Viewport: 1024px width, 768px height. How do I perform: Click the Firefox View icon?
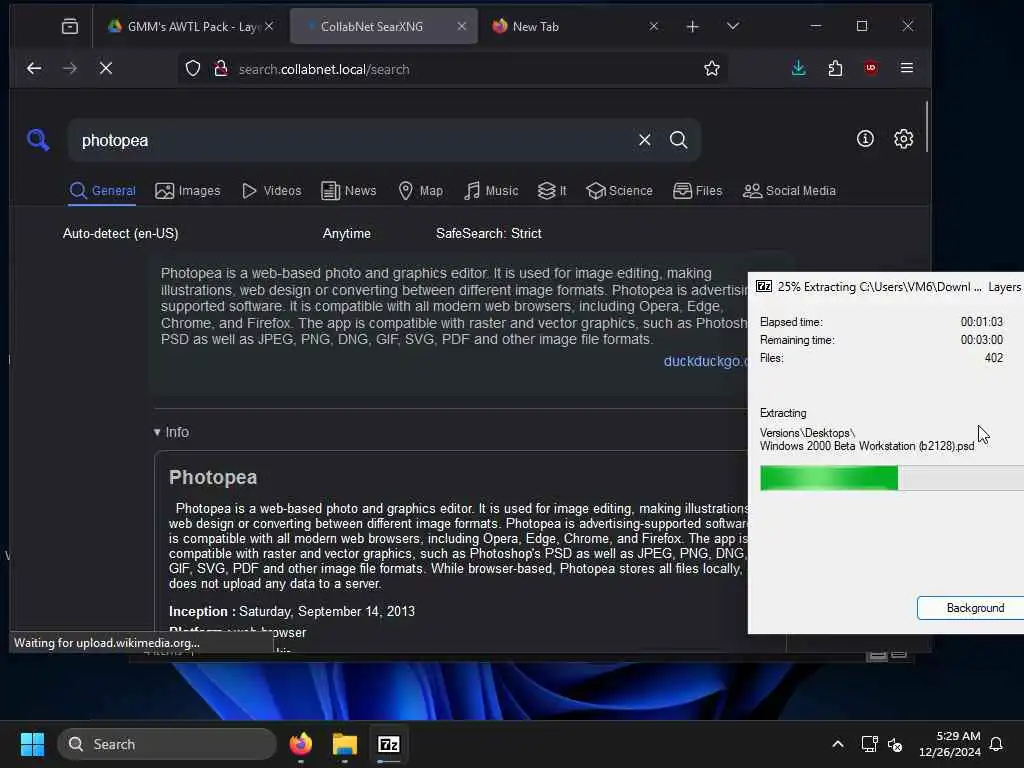[x=70, y=26]
